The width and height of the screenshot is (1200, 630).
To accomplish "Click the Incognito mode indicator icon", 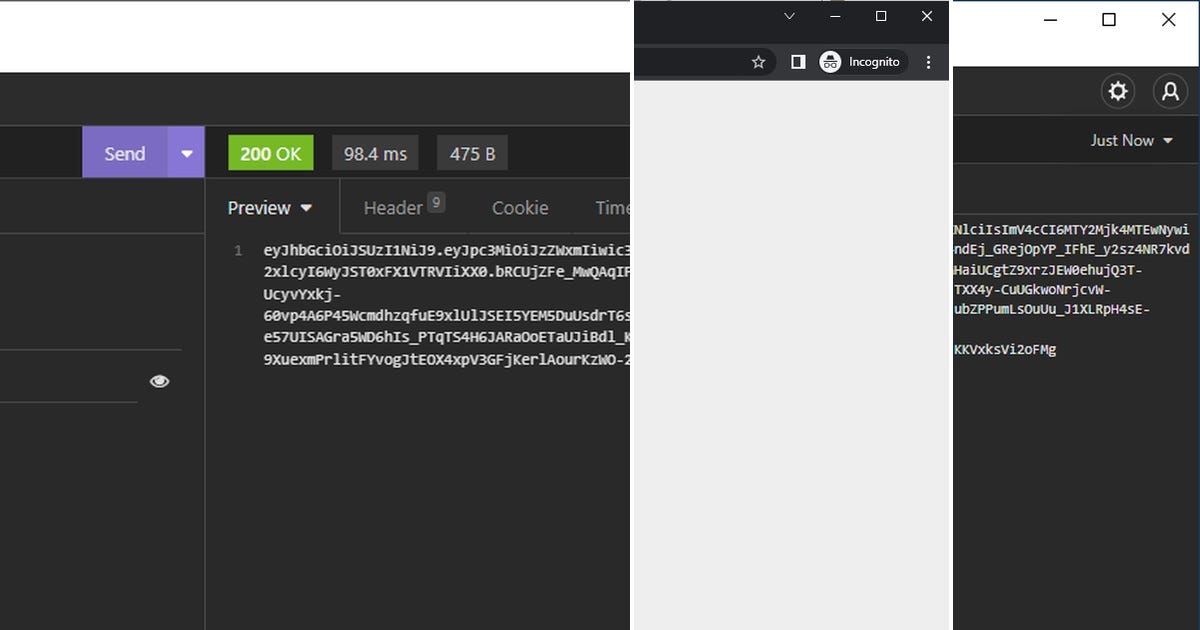I will pos(829,61).
